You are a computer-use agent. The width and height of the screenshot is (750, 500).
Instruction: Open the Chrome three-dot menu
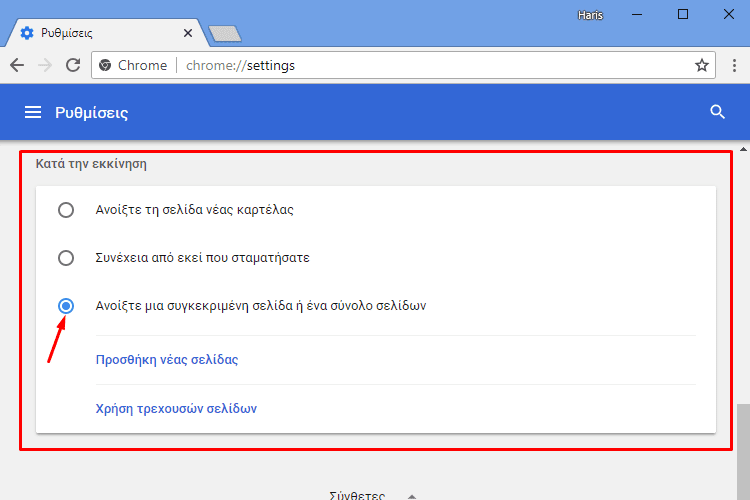(734, 65)
